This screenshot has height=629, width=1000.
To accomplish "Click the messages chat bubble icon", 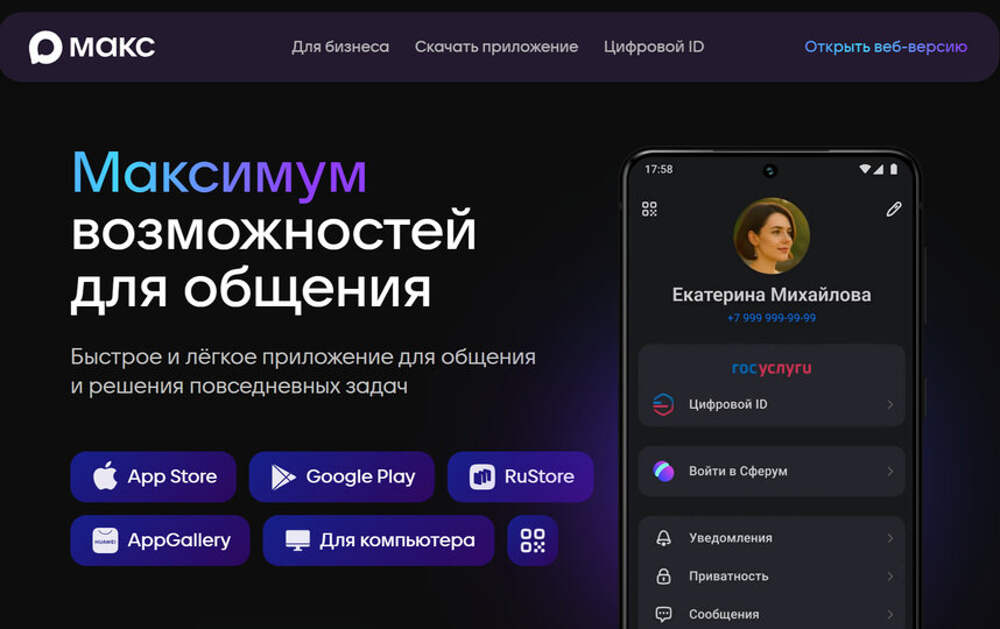I will (663, 614).
